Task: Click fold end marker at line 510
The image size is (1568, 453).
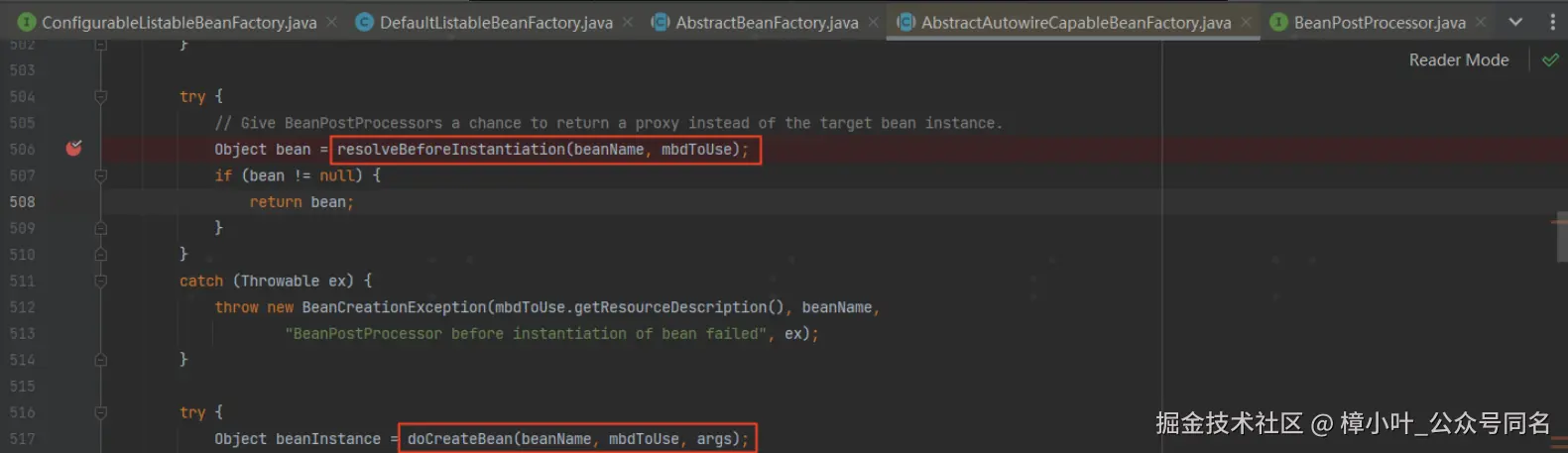Action: (x=100, y=255)
